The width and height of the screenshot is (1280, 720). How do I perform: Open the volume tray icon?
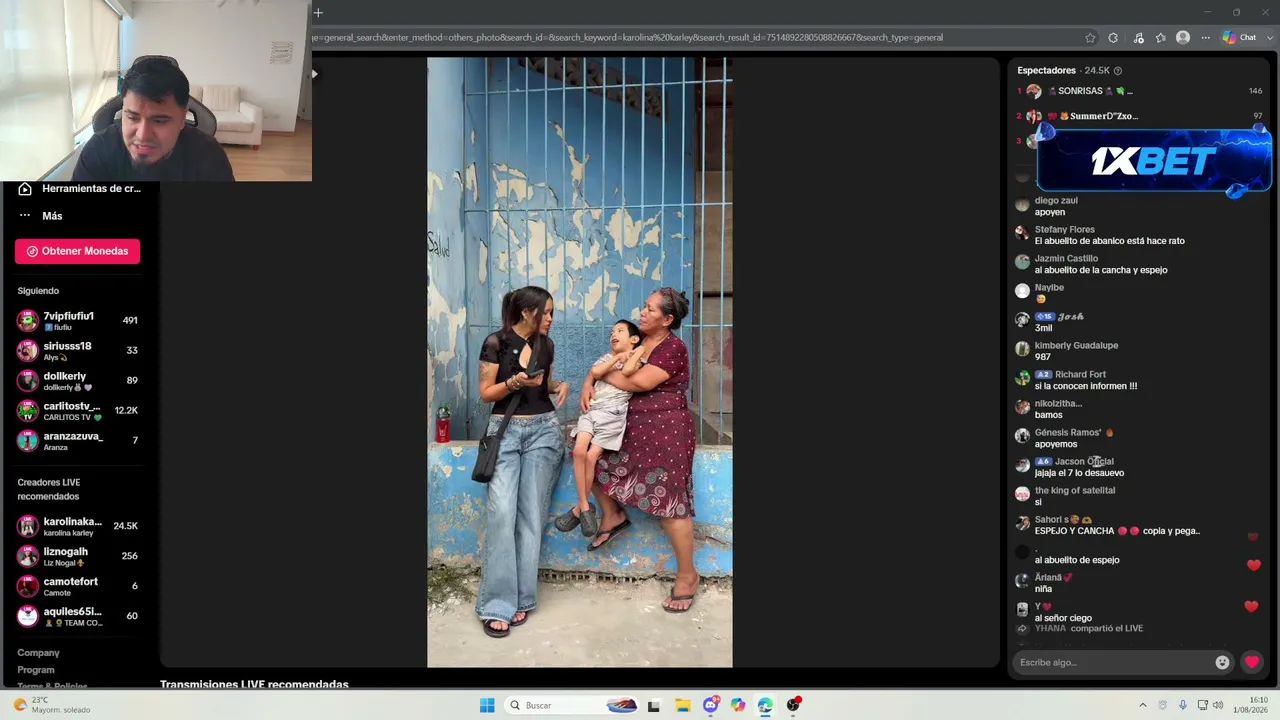(1218, 705)
